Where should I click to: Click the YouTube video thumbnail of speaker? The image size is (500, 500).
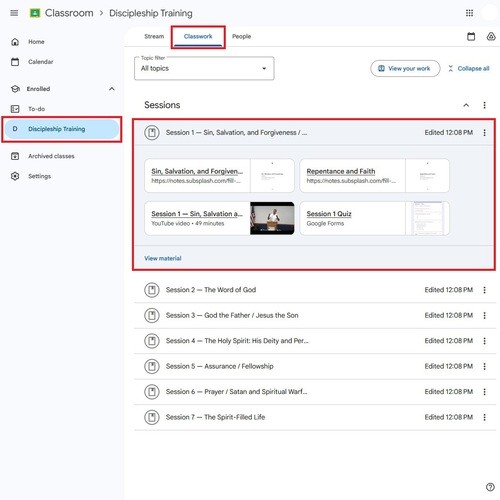click(x=272, y=218)
